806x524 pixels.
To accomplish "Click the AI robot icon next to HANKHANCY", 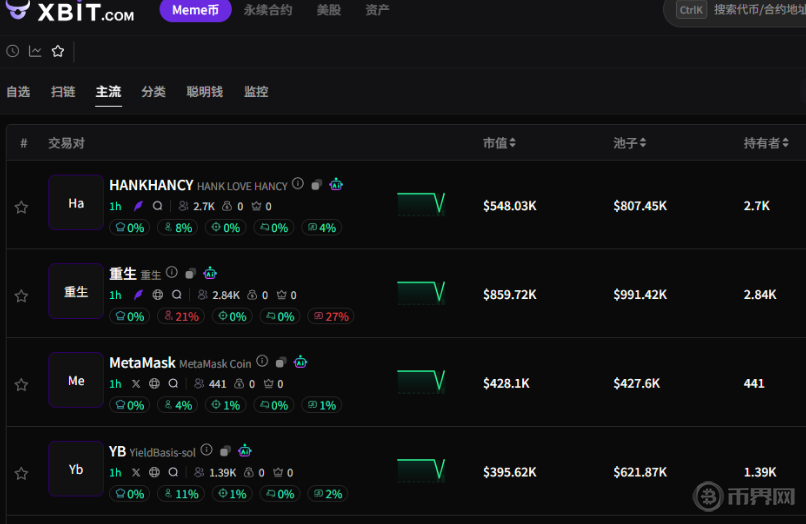I will pyautogui.click(x=336, y=184).
